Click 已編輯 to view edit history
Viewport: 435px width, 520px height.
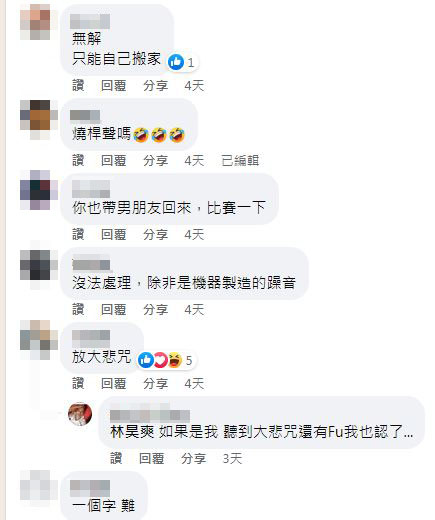coord(240,160)
